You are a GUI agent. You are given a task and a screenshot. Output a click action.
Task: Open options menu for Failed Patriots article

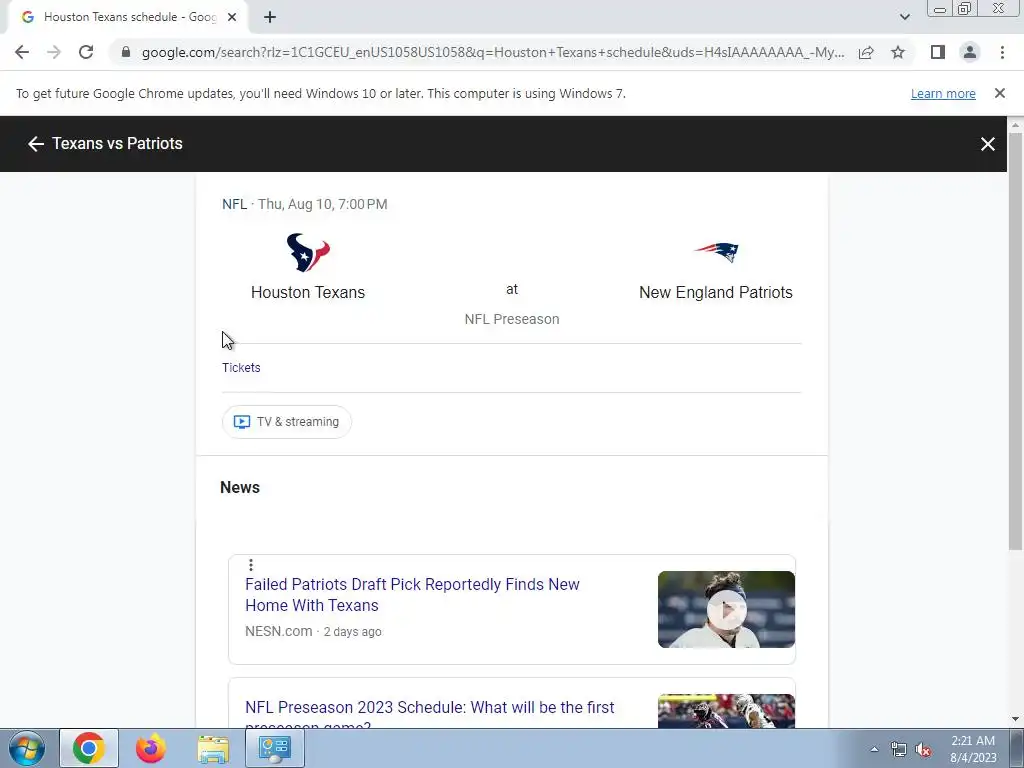(251, 565)
